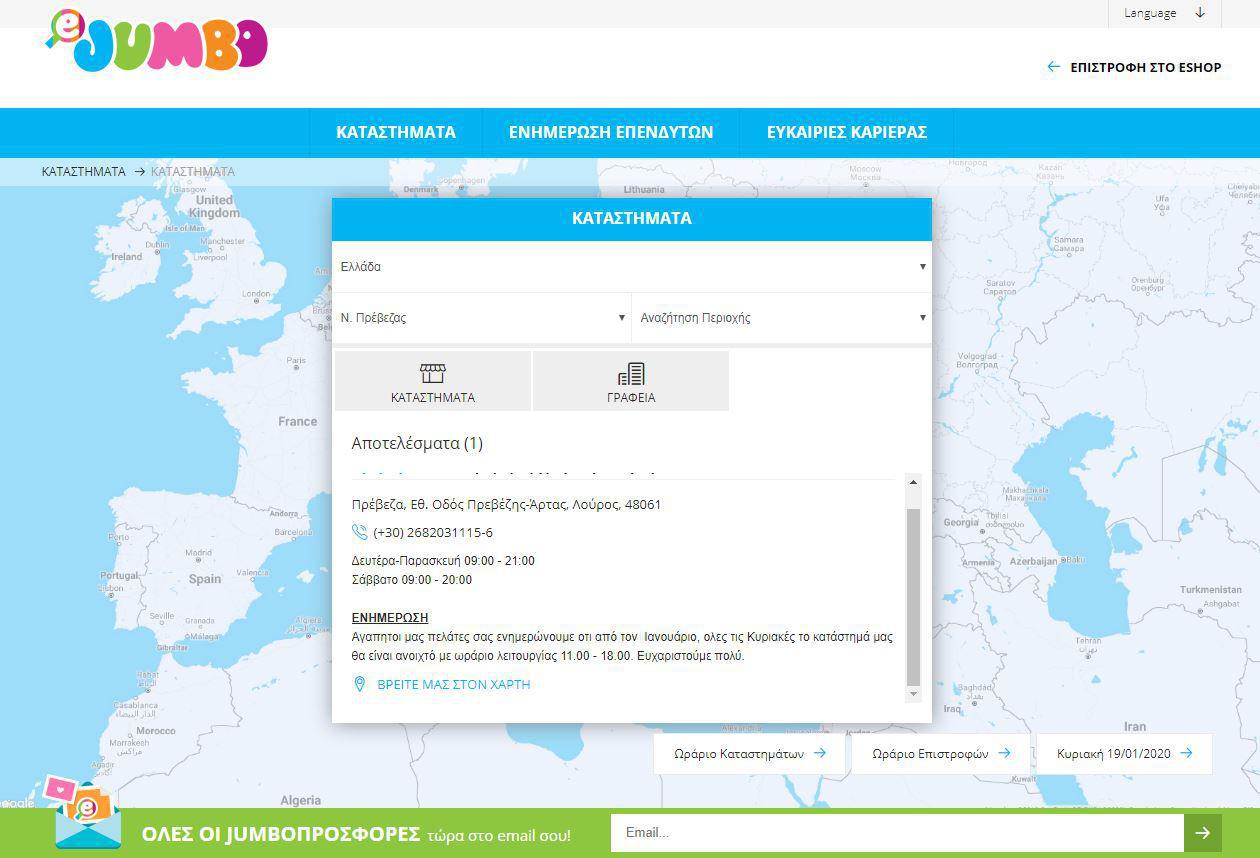
Task: Click the storefront icon above ΚΑΤΑΣΤΗΜΑΤΑ
Action: point(432,374)
